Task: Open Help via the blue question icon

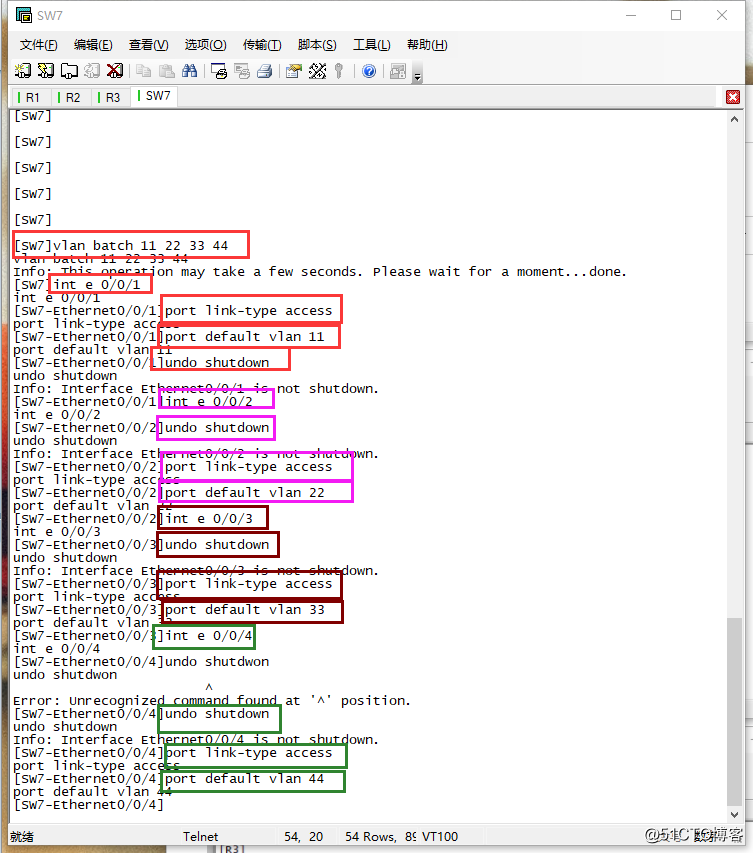Action: click(x=369, y=71)
